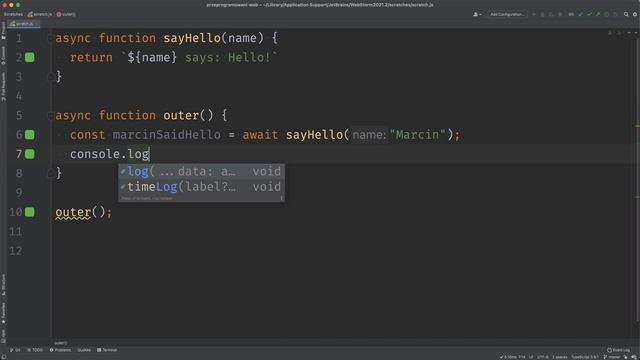Click the green gutter marker on line 6
This screenshot has width=640, height=360.
coord(30,135)
